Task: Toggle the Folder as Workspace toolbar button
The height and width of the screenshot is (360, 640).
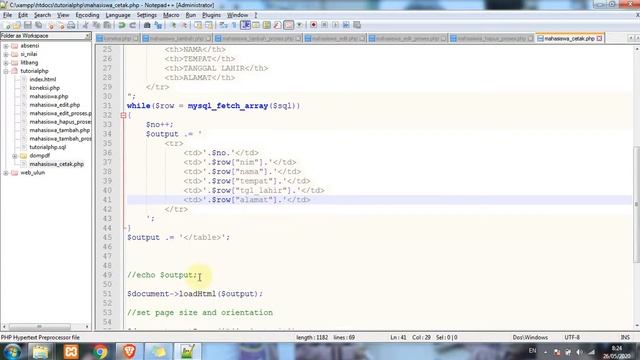Action: pyautogui.click(x=289, y=25)
